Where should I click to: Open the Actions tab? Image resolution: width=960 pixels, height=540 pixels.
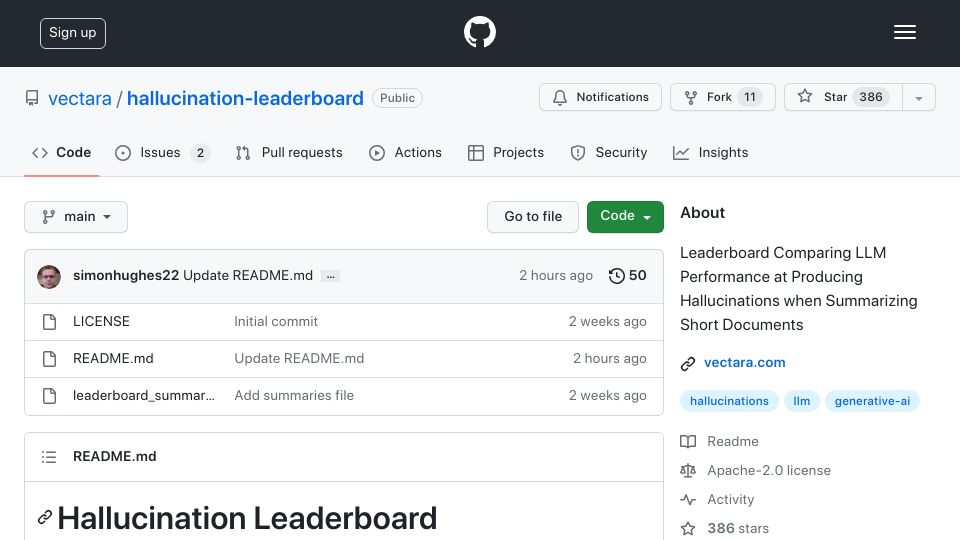[x=405, y=152]
